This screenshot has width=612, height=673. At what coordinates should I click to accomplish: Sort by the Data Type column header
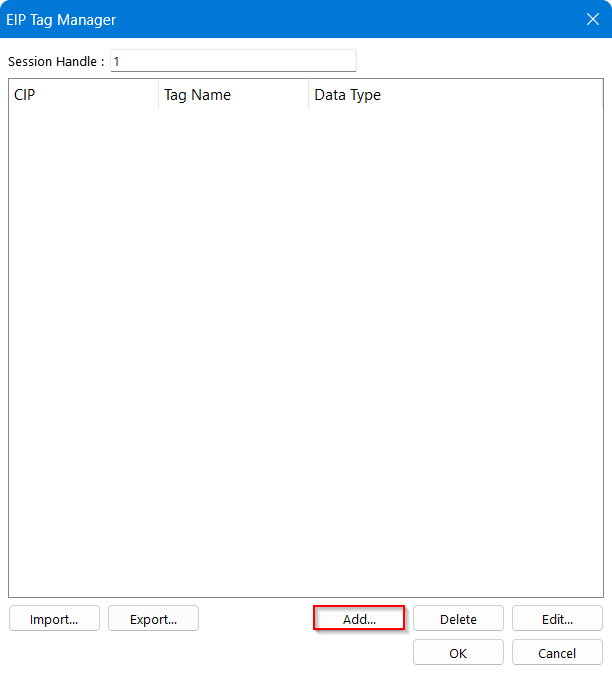348,94
